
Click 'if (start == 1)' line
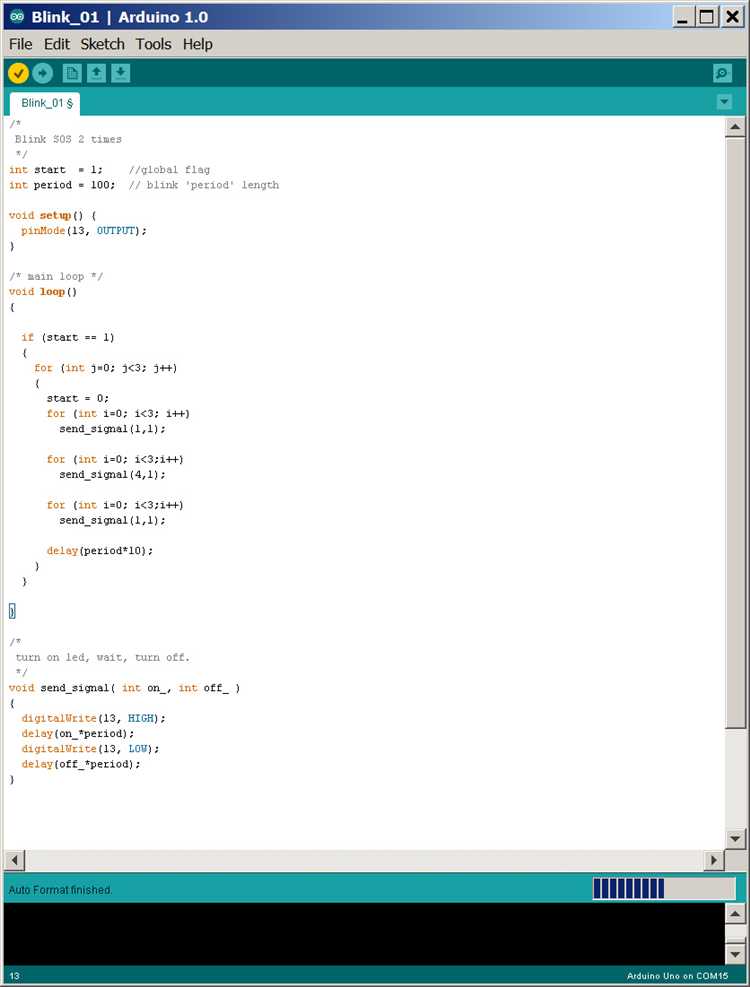(68, 337)
